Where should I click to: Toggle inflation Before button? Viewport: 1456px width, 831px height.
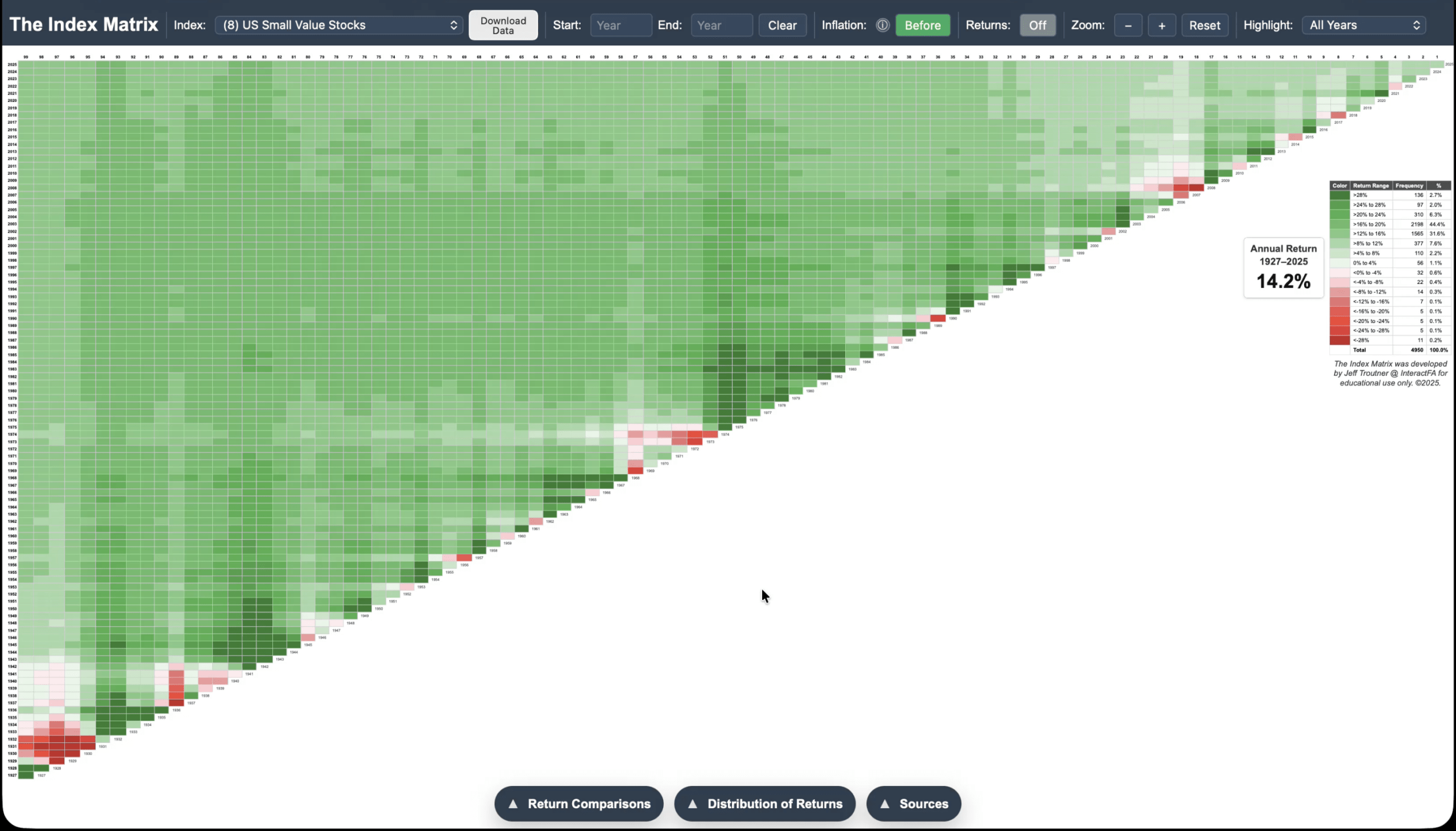pyautogui.click(x=923, y=25)
